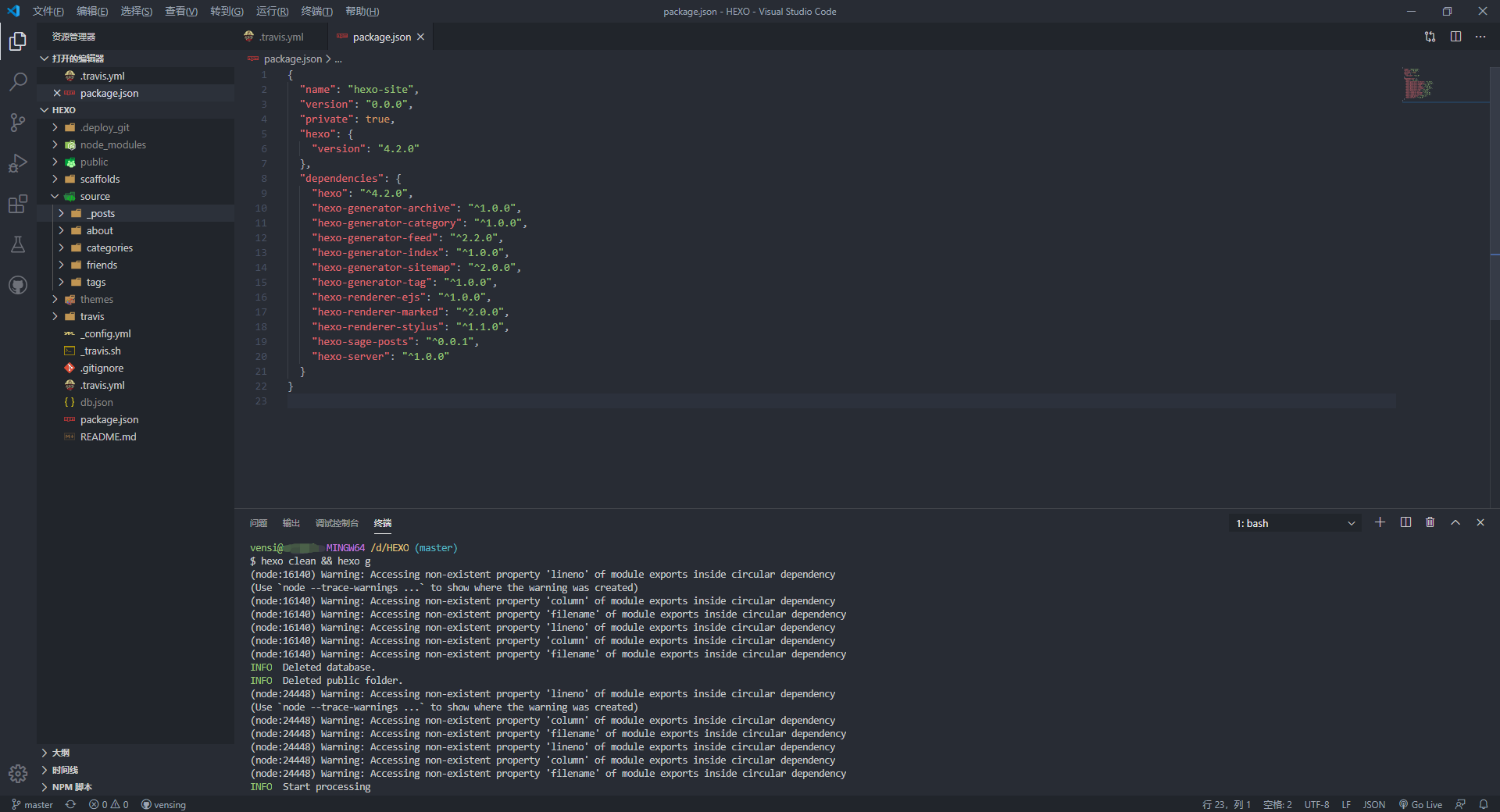This screenshot has height=812, width=1500.
Task: Open _config.yml from the file tree
Action: click(136, 333)
